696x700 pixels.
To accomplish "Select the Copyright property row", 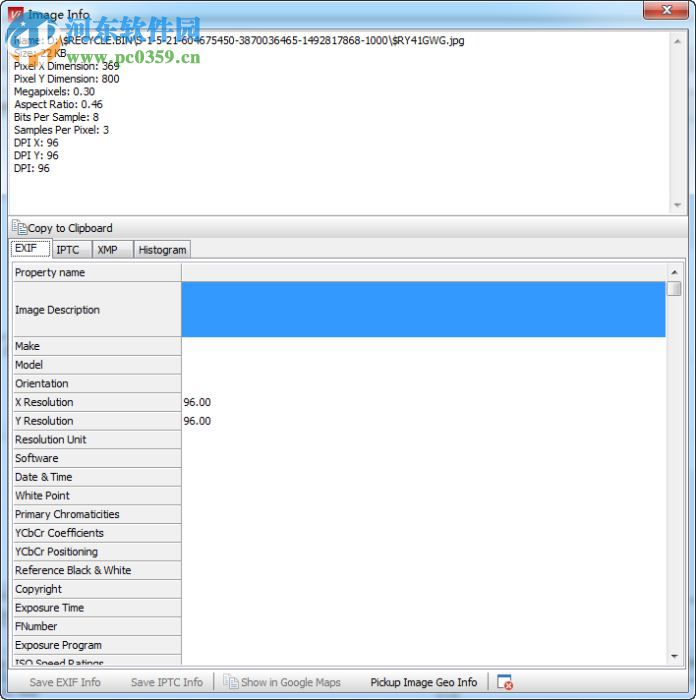I will (x=97, y=589).
